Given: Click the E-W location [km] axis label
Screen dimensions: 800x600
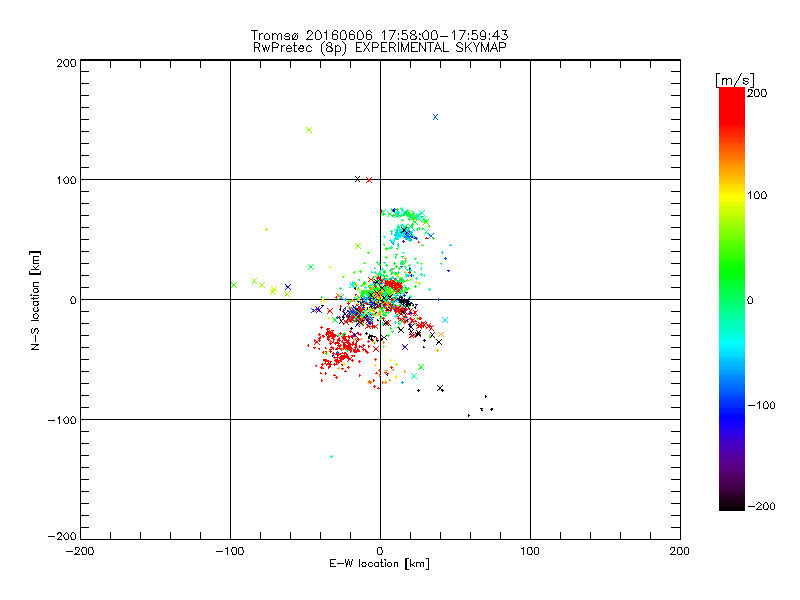Looking at the screenshot, I should pos(379,564).
